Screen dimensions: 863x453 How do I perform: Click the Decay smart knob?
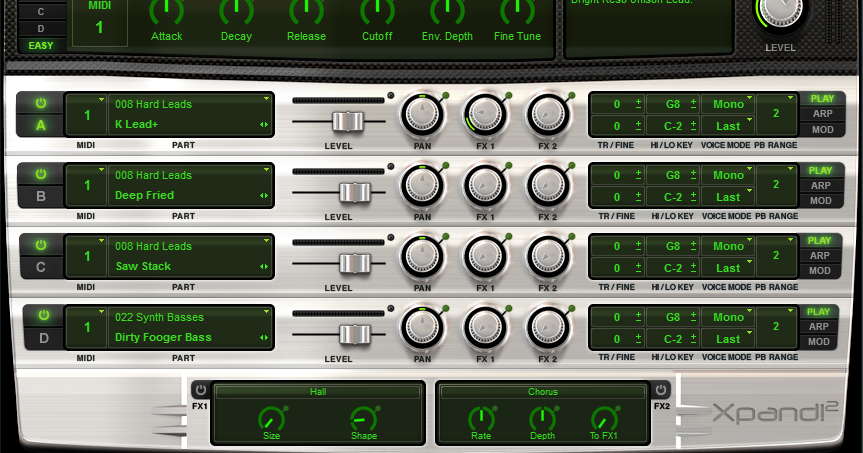pyautogui.click(x=236, y=11)
